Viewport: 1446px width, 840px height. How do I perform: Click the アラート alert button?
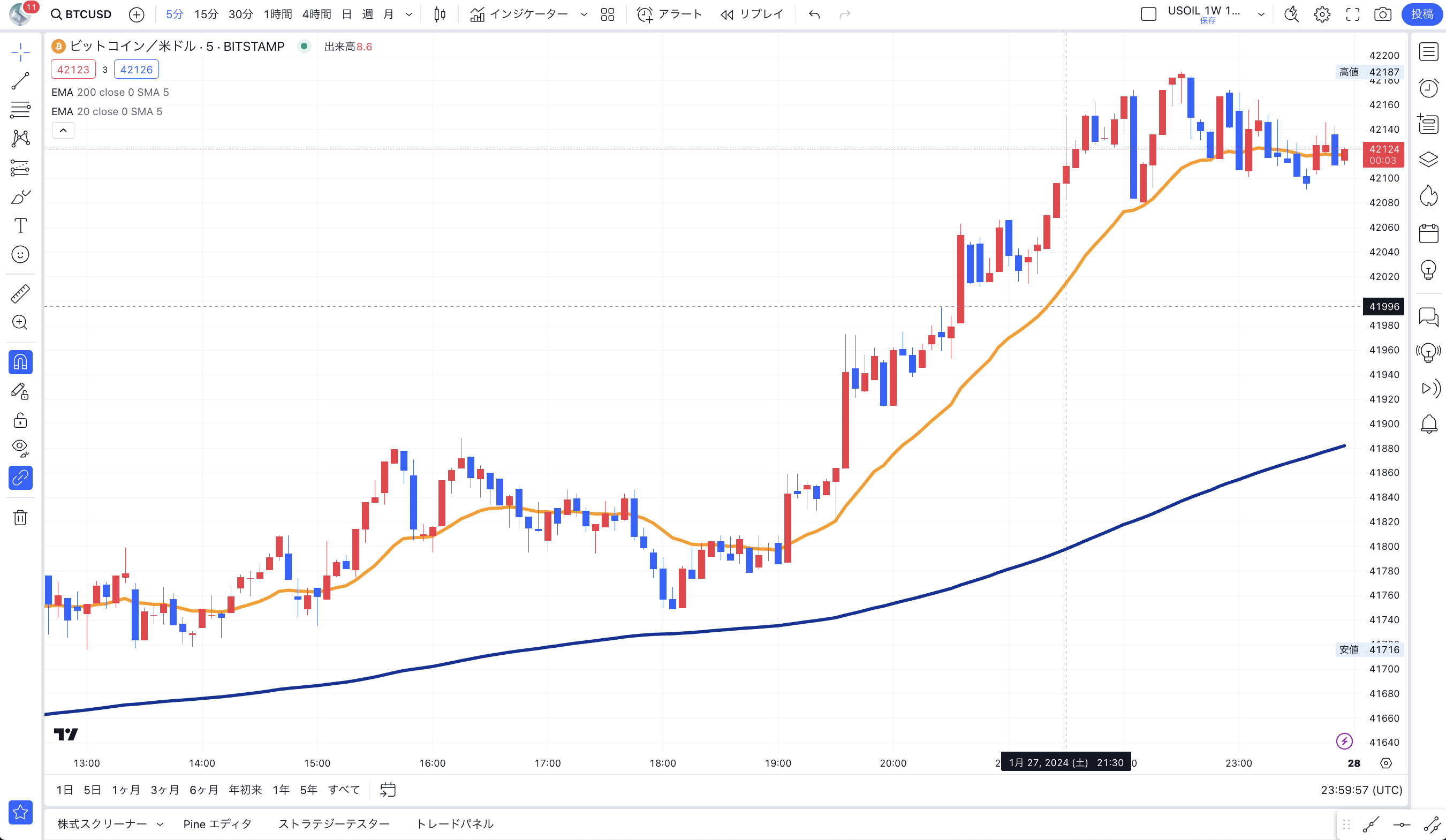670,14
